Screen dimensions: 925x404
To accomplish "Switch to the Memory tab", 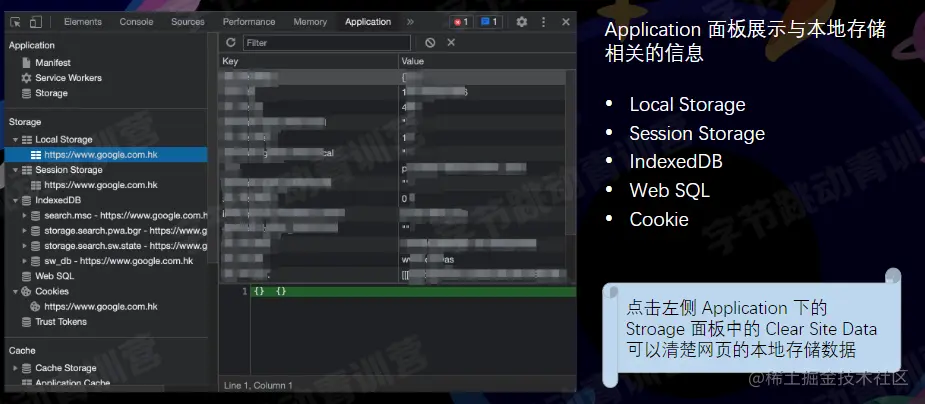I will tap(310, 22).
